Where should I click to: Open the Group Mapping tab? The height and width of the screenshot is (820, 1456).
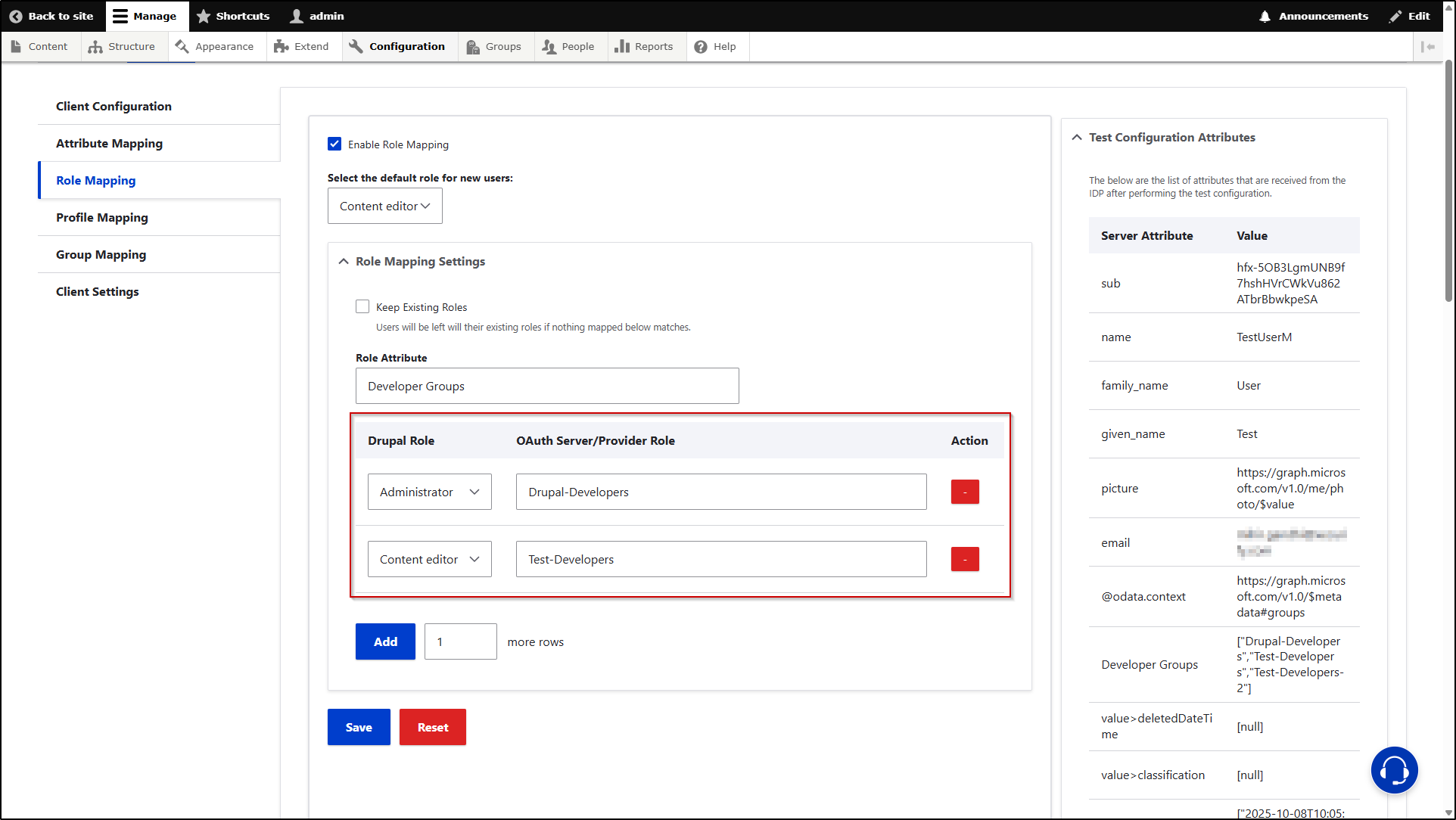(101, 254)
